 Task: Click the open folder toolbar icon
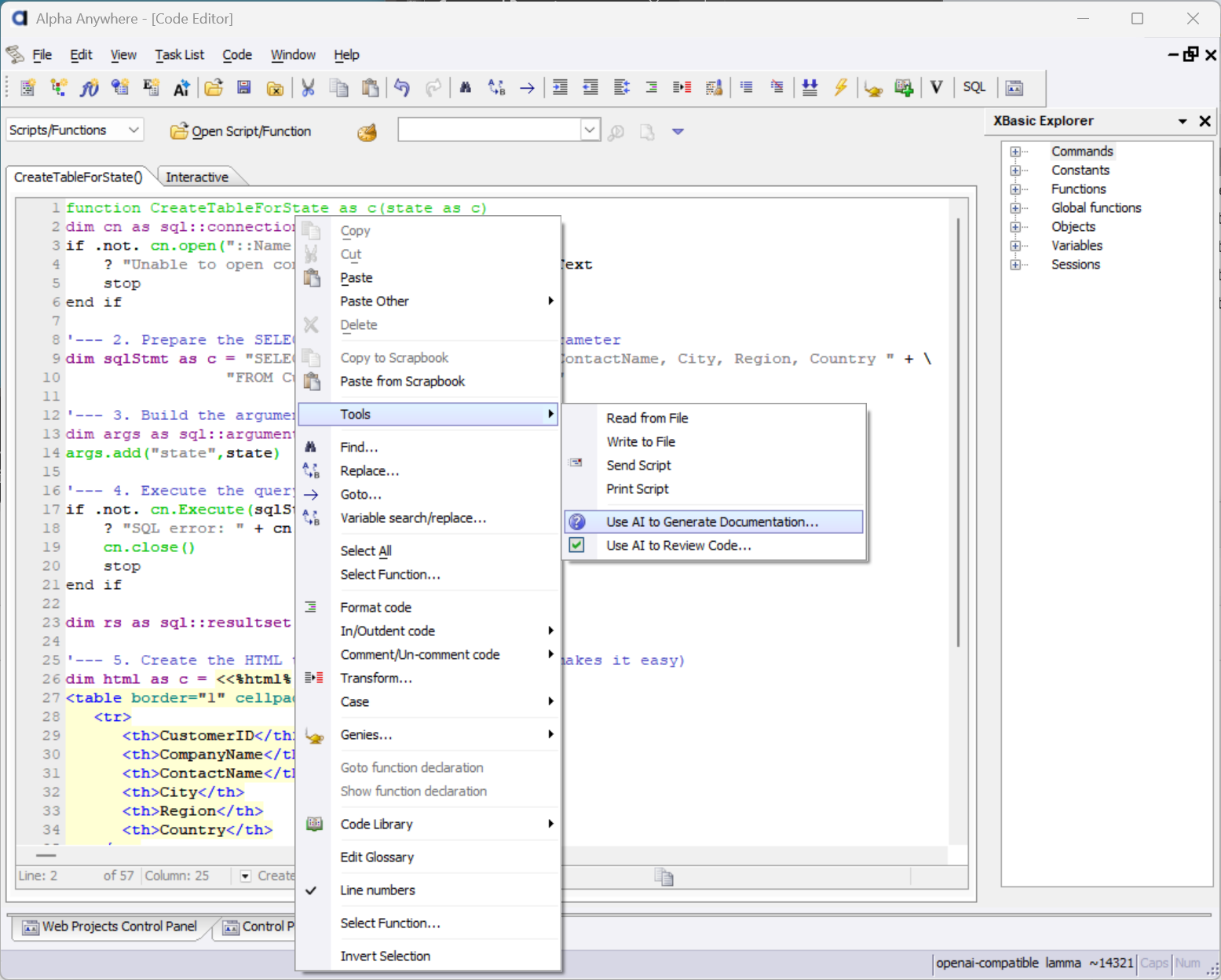pyautogui.click(x=214, y=87)
